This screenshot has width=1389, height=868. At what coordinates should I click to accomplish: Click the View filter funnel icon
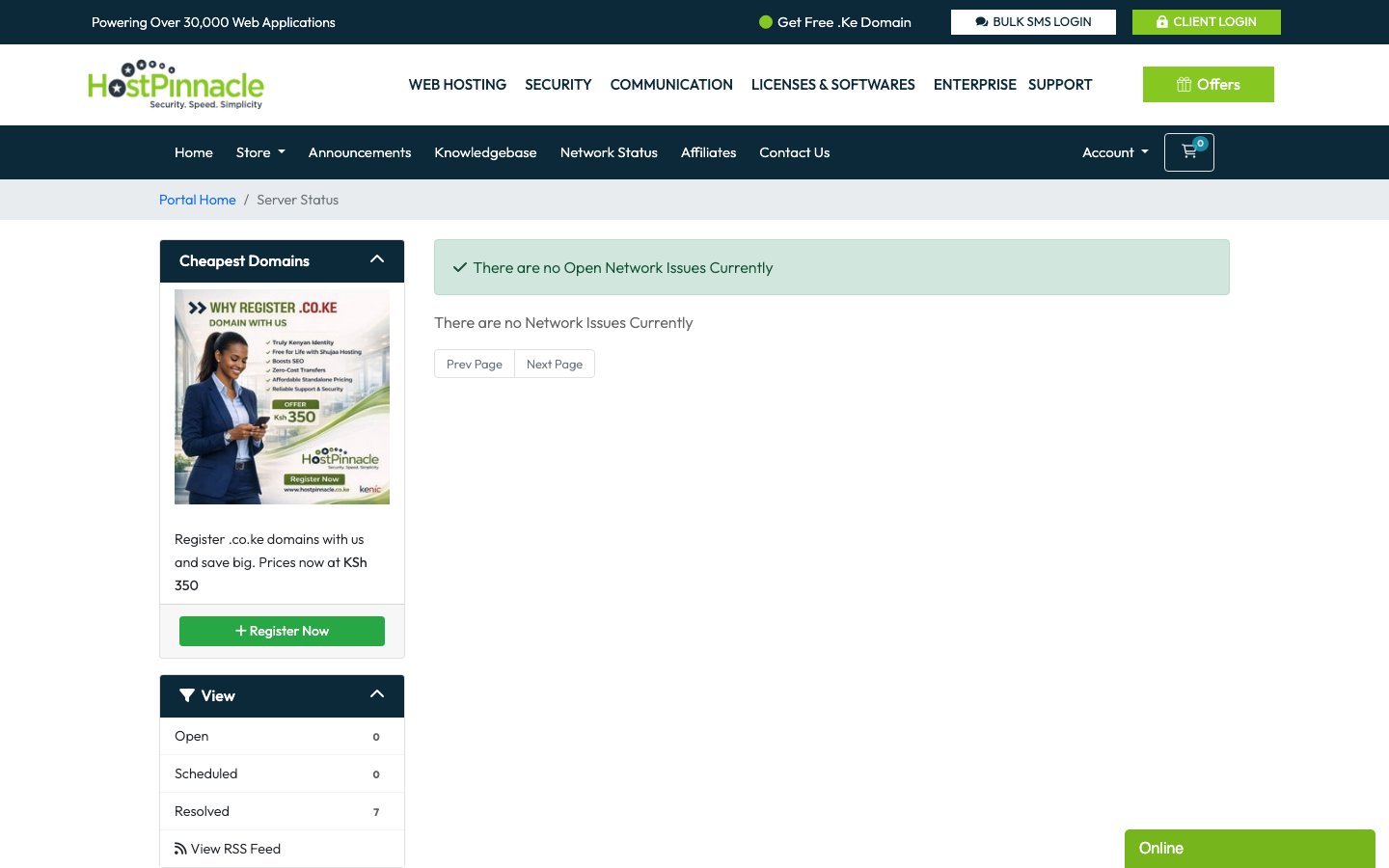[x=187, y=695]
